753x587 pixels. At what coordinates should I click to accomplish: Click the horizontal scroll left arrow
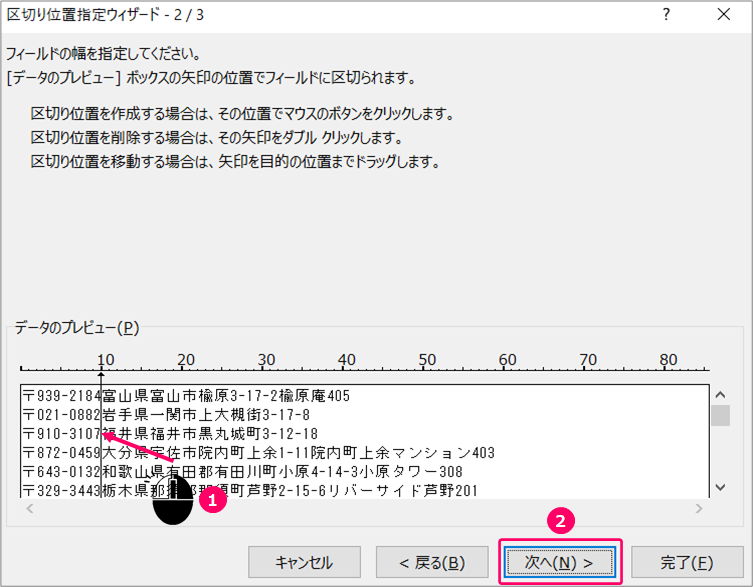pyautogui.click(x=30, y=508)
